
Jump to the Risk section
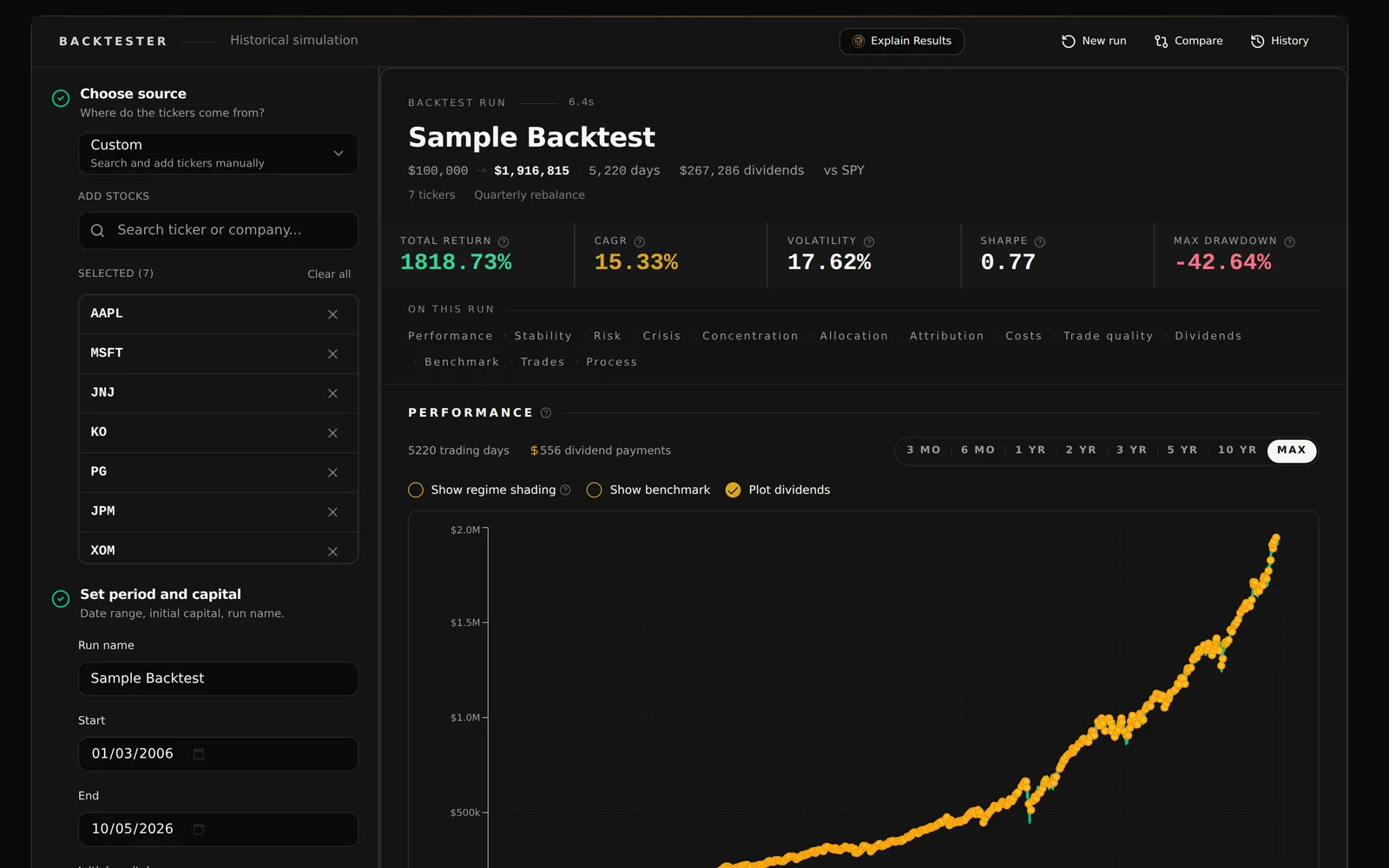[x=608, y=336]
